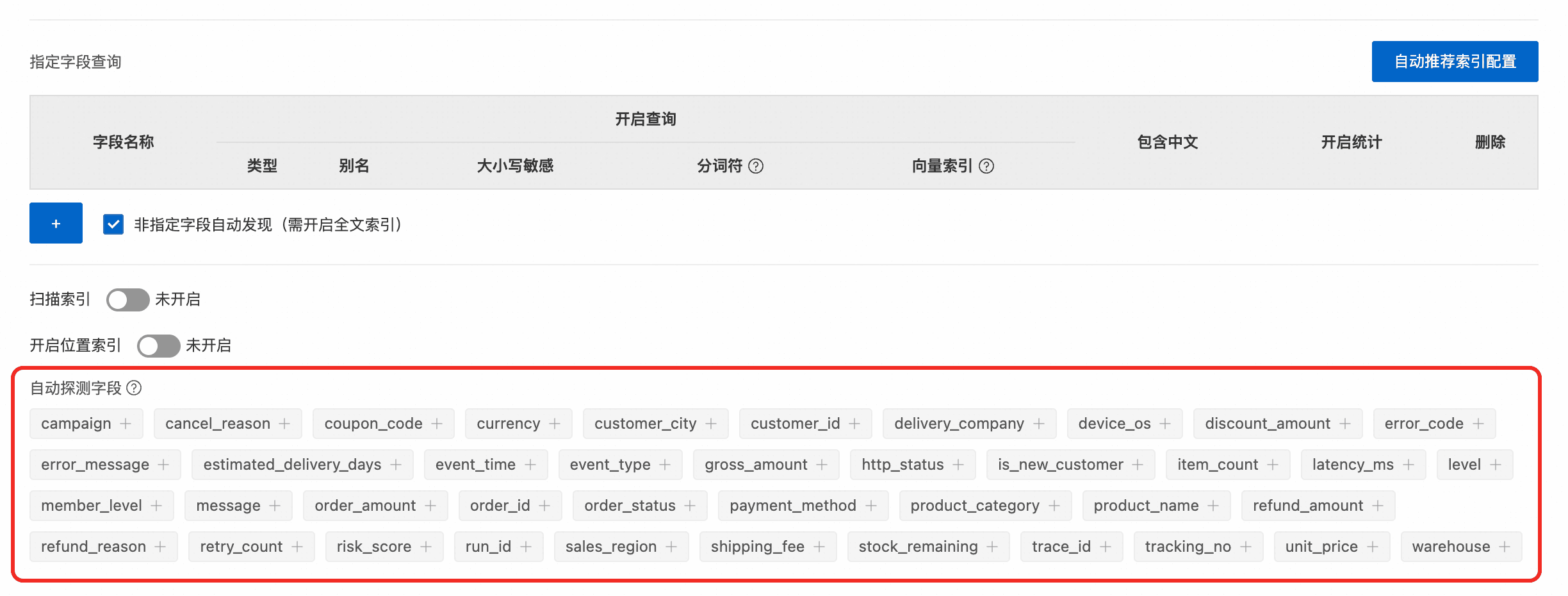Add coupon_code via its plus icon
1568x596 pixels.
pos(437,424)
